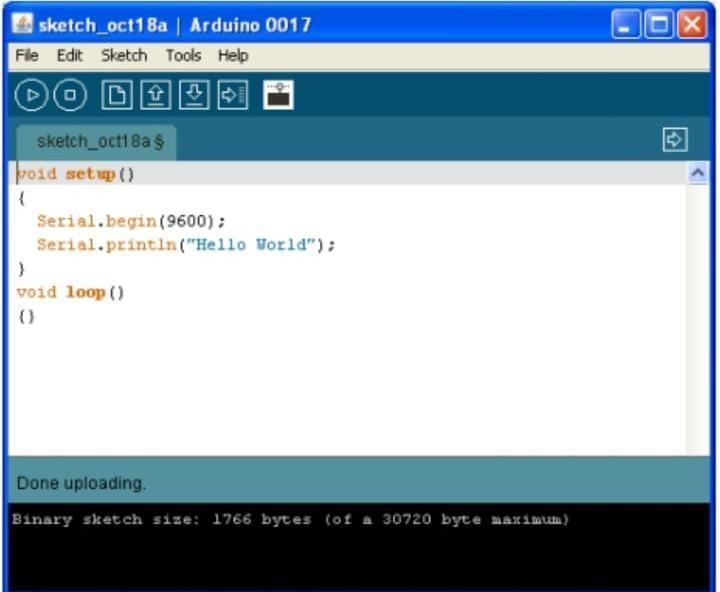Open the Serial Monitor icon

[278, 95]
